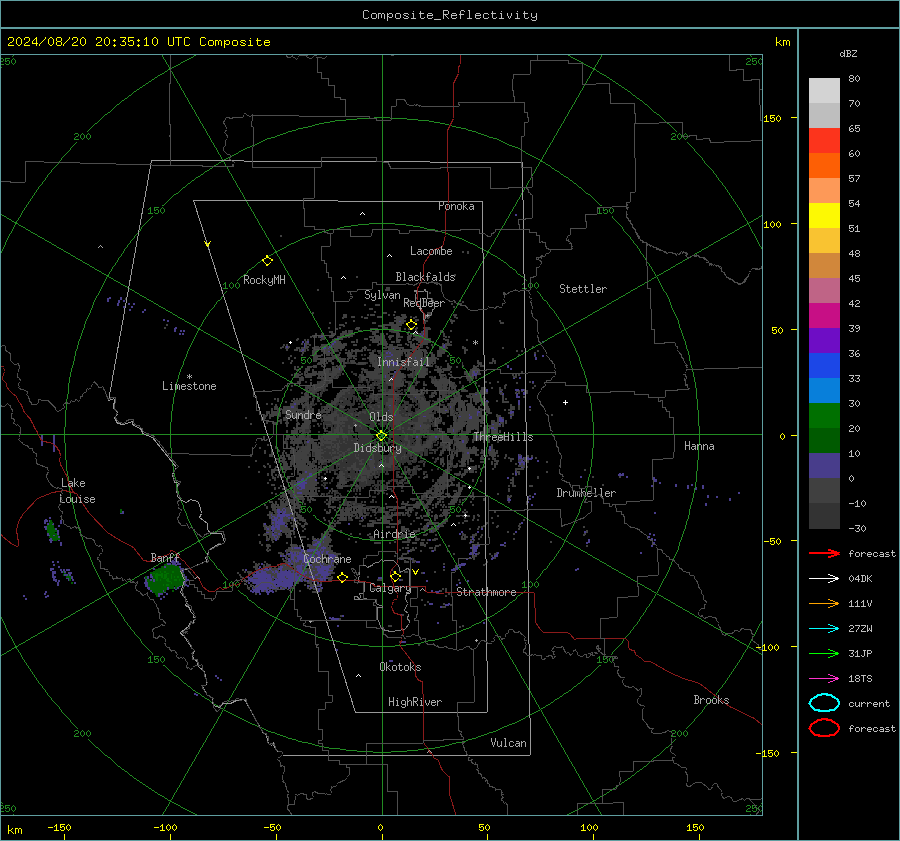Choose the magenta 18TS arrow icon
Image resolution: width=900 pixels, height=841 pixels.
(824, 679)
